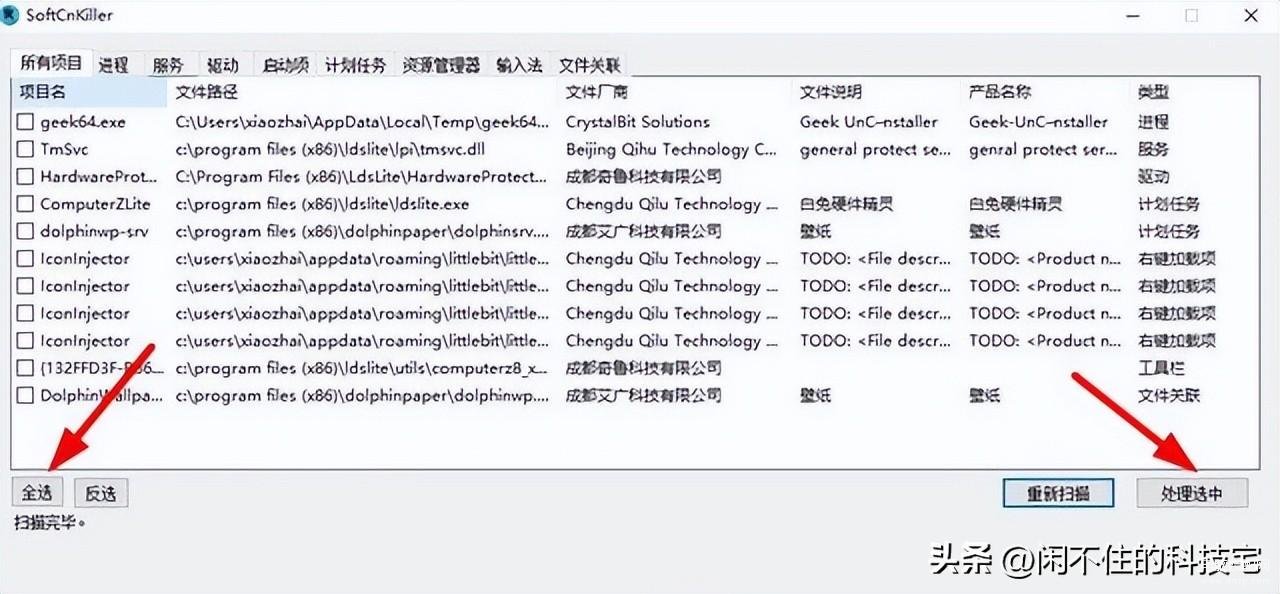1280x594 pixels.
Task: Click the SoftCnKiller app icon in title bar
Action: click(12, 15)
